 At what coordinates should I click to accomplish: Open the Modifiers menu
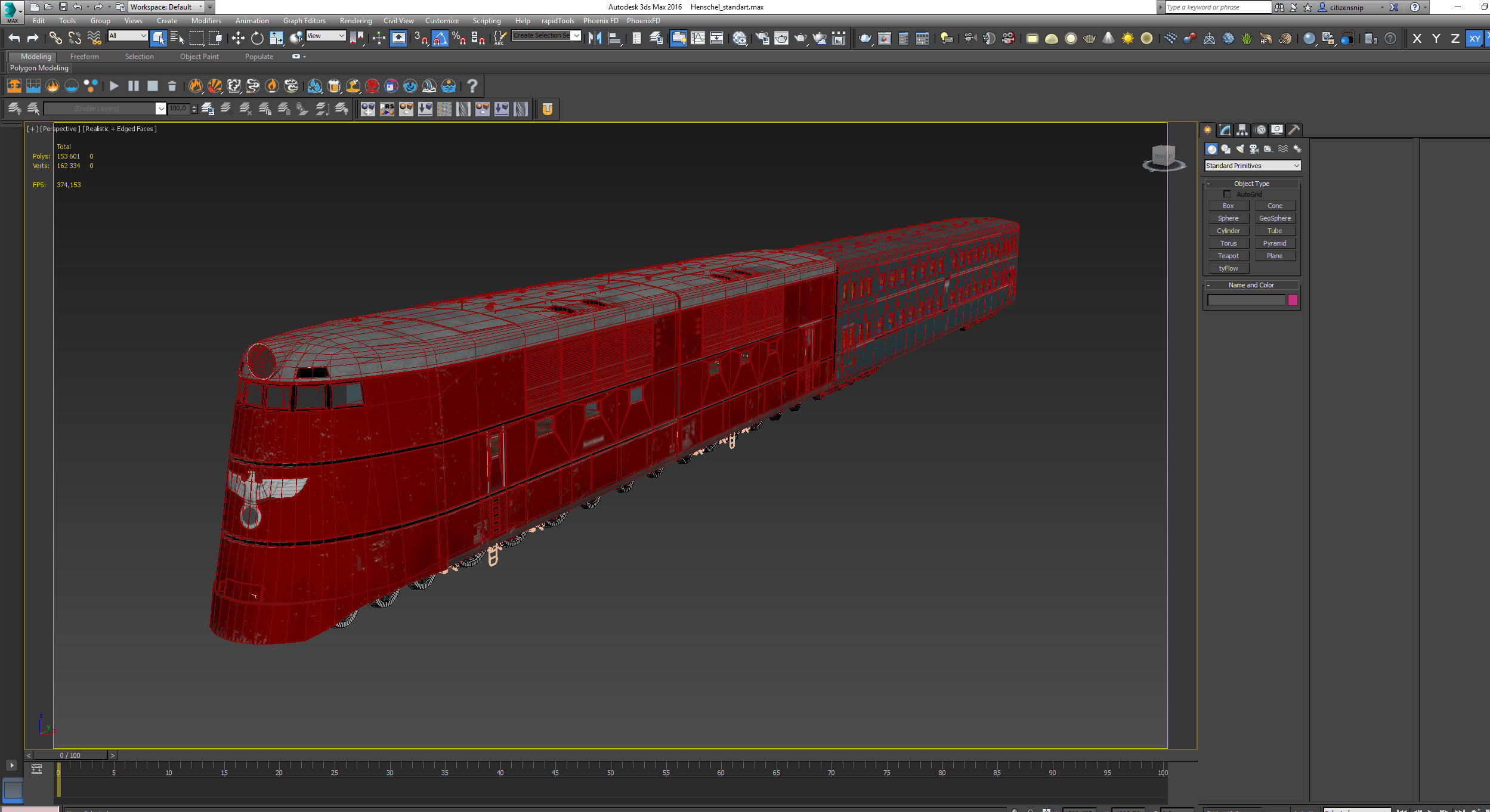[206, 21]
